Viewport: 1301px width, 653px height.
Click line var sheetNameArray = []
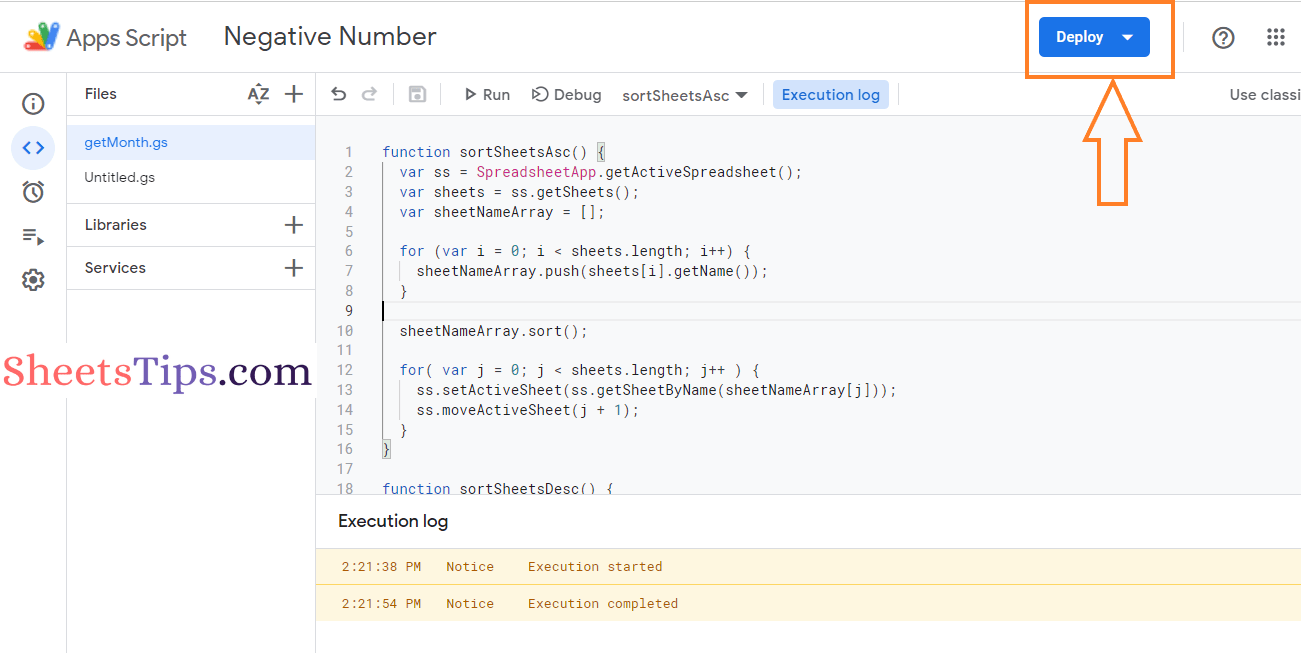tap(502, 212)
